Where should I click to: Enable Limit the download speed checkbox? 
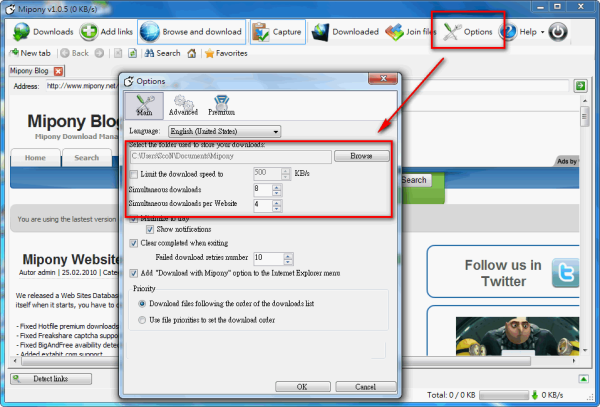[x=134, y=174]
